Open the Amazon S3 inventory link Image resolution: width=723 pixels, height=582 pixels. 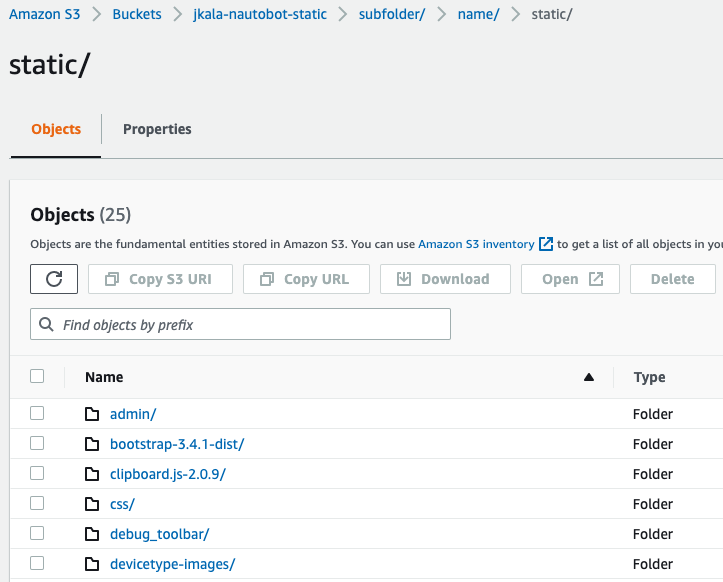point(476,244)
